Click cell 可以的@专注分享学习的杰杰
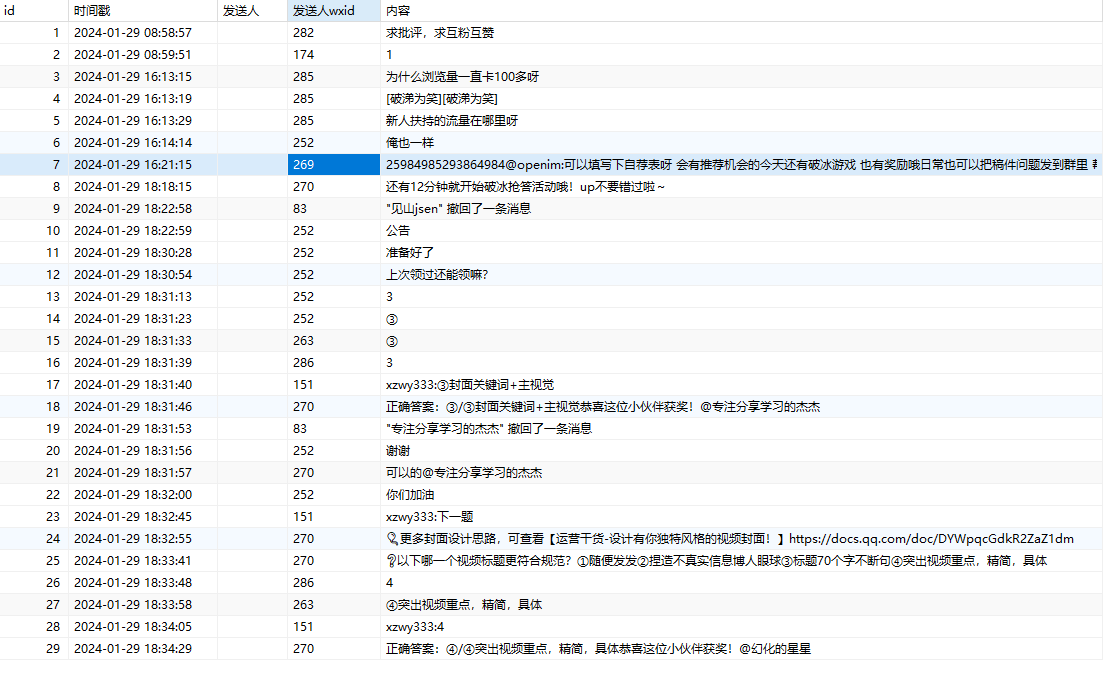The image size is (1107, 675). [741, 472]
